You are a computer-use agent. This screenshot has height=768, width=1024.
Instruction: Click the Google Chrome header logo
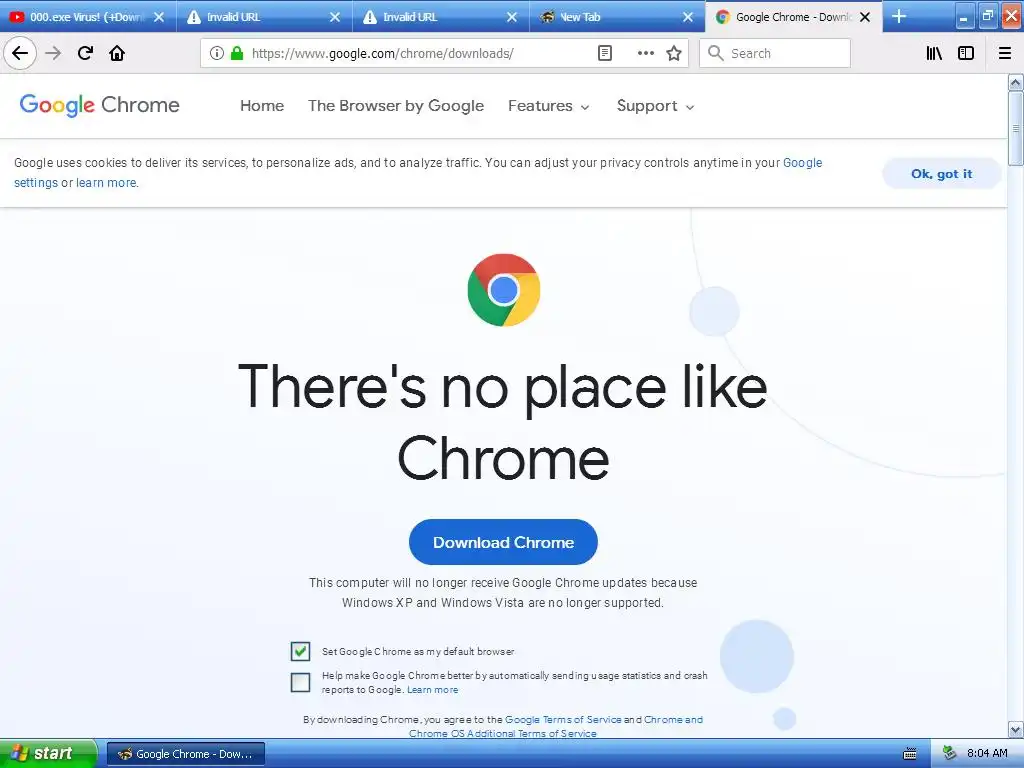click(99, 105)
